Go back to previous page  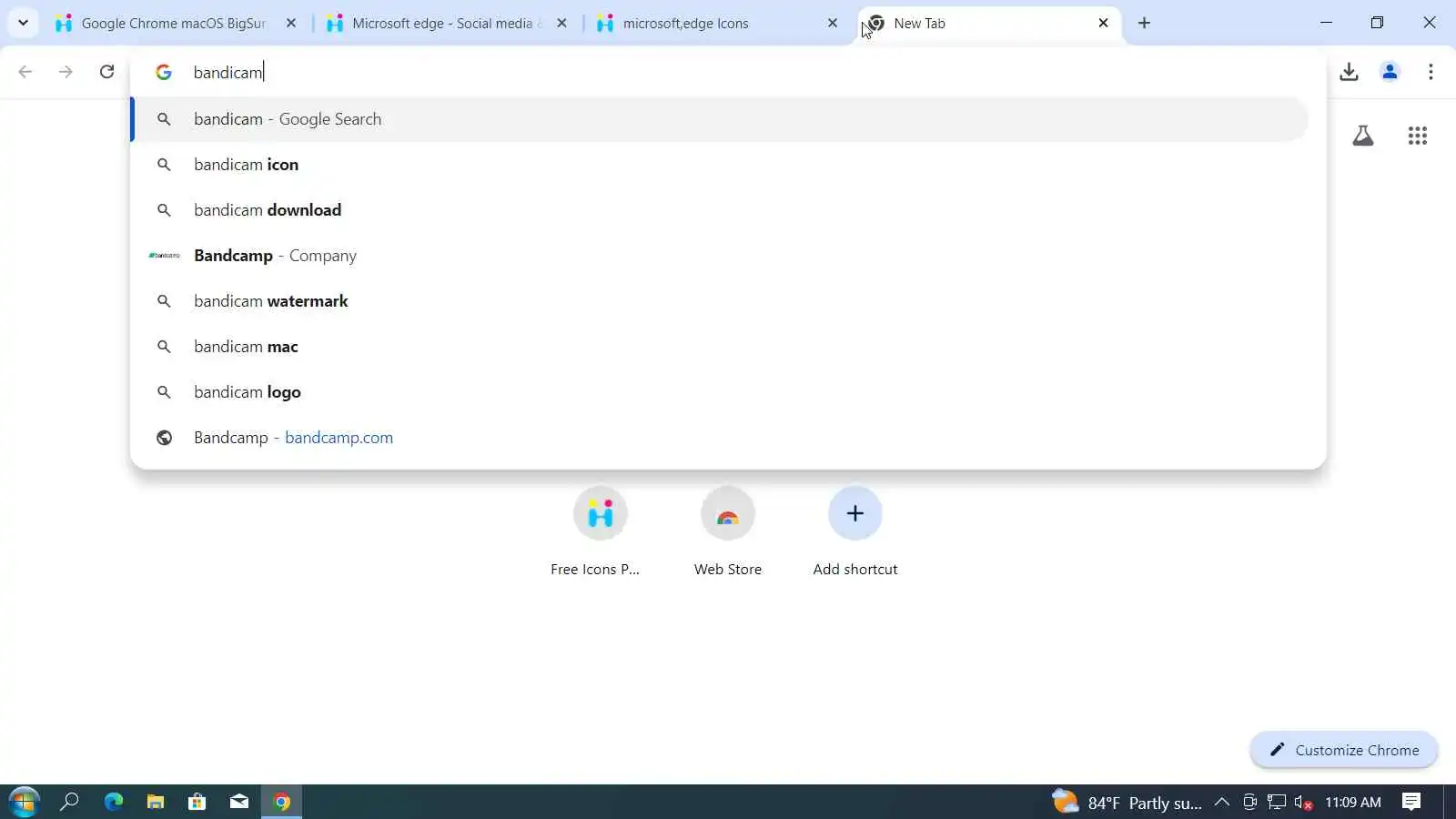tap(25, 72)
